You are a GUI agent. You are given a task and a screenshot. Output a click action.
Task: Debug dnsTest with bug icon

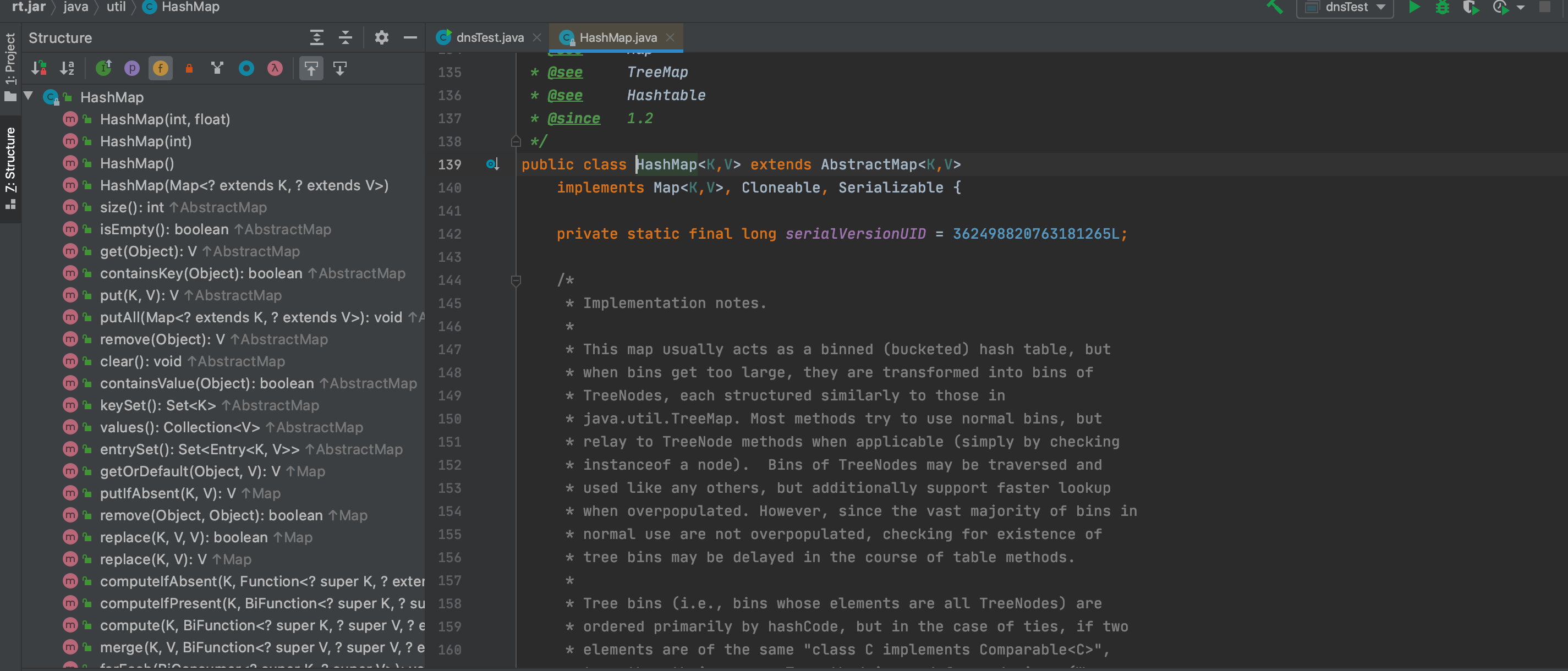[1443, 7]
